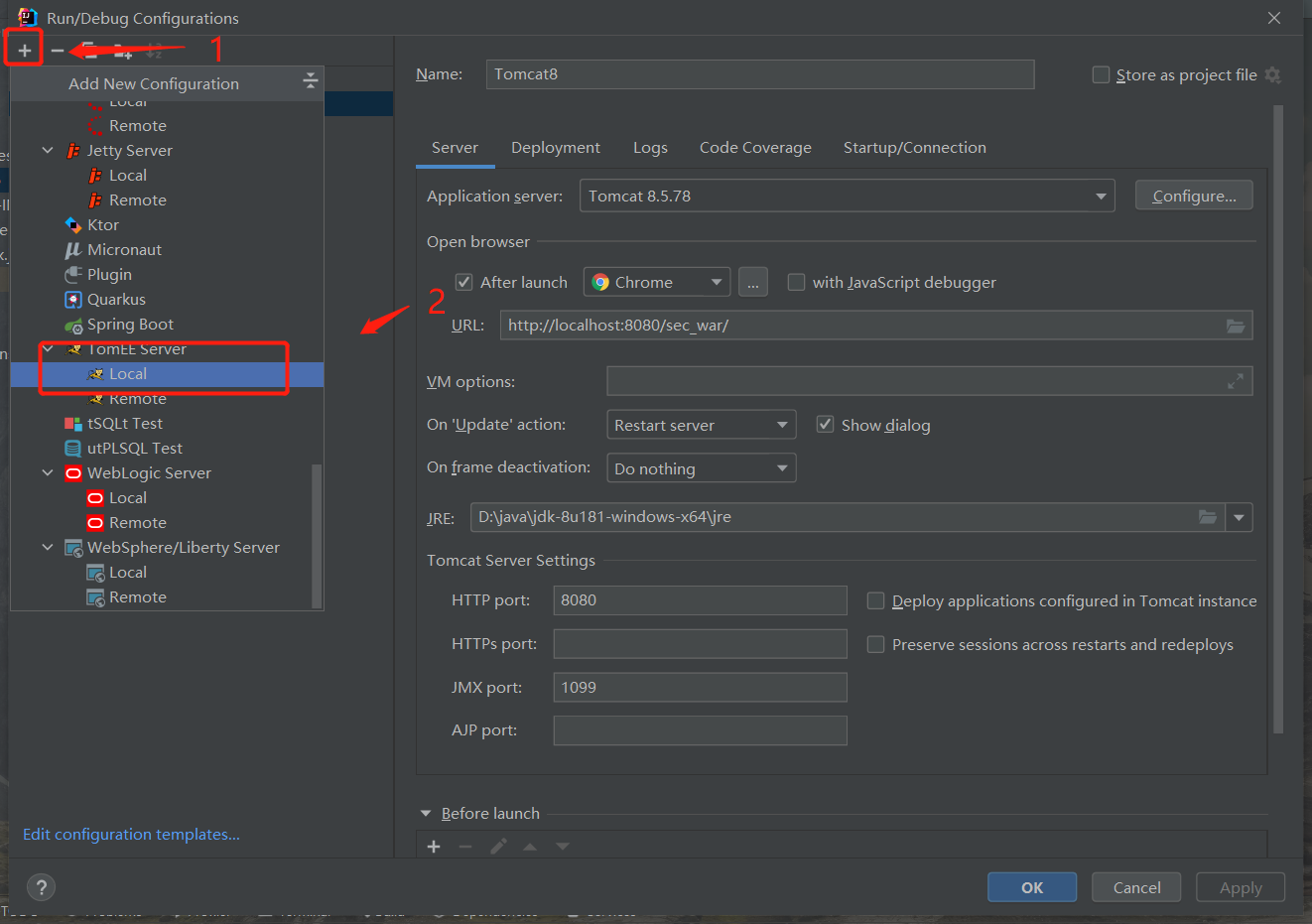The image size is (1312, 924).
Task: Click the scrollbar of the configuration type list
Action: (x=317, y=534)
